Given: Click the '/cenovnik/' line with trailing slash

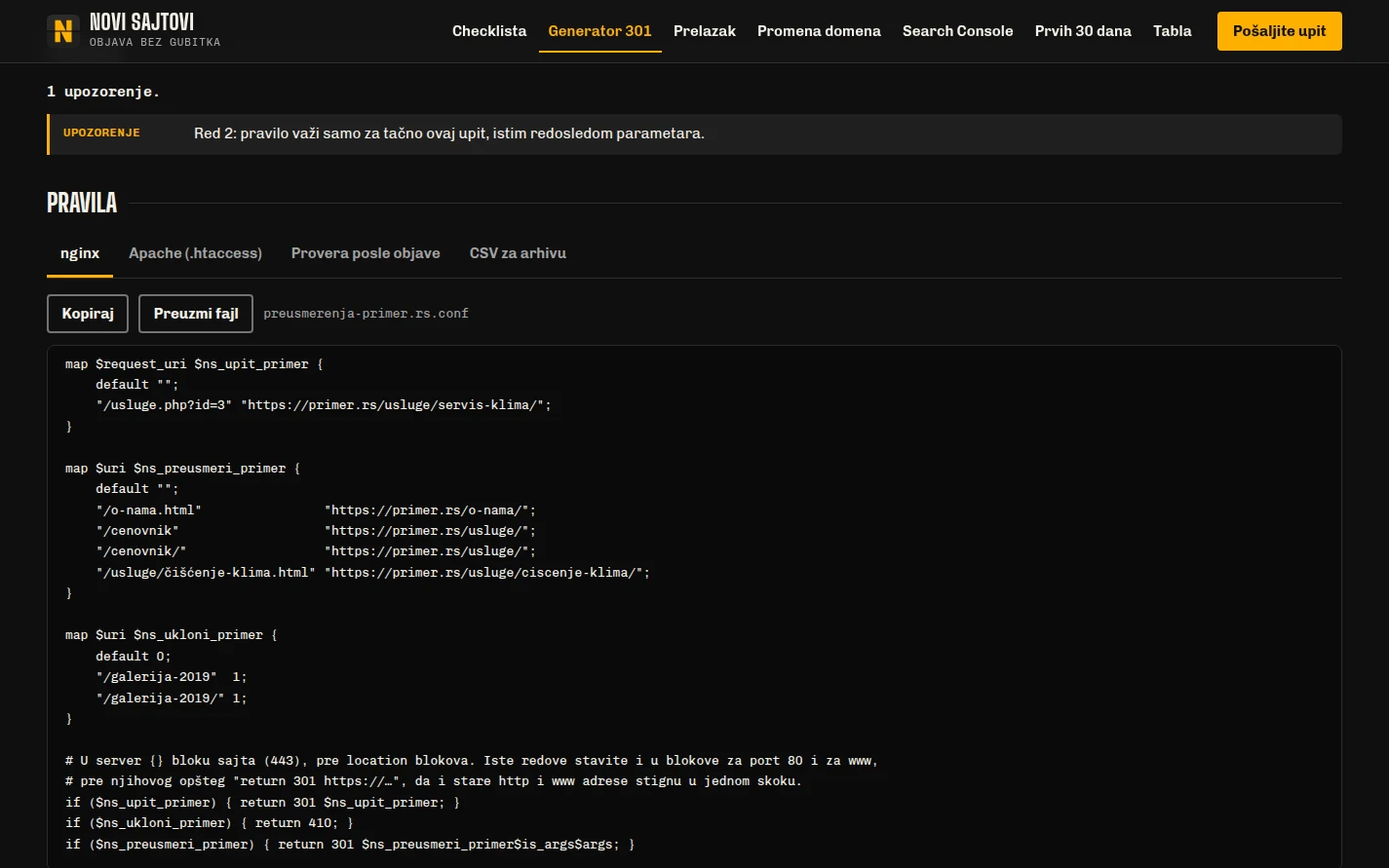Looking at the screenshot, I should pyautogui.click(x=316, y=551).
